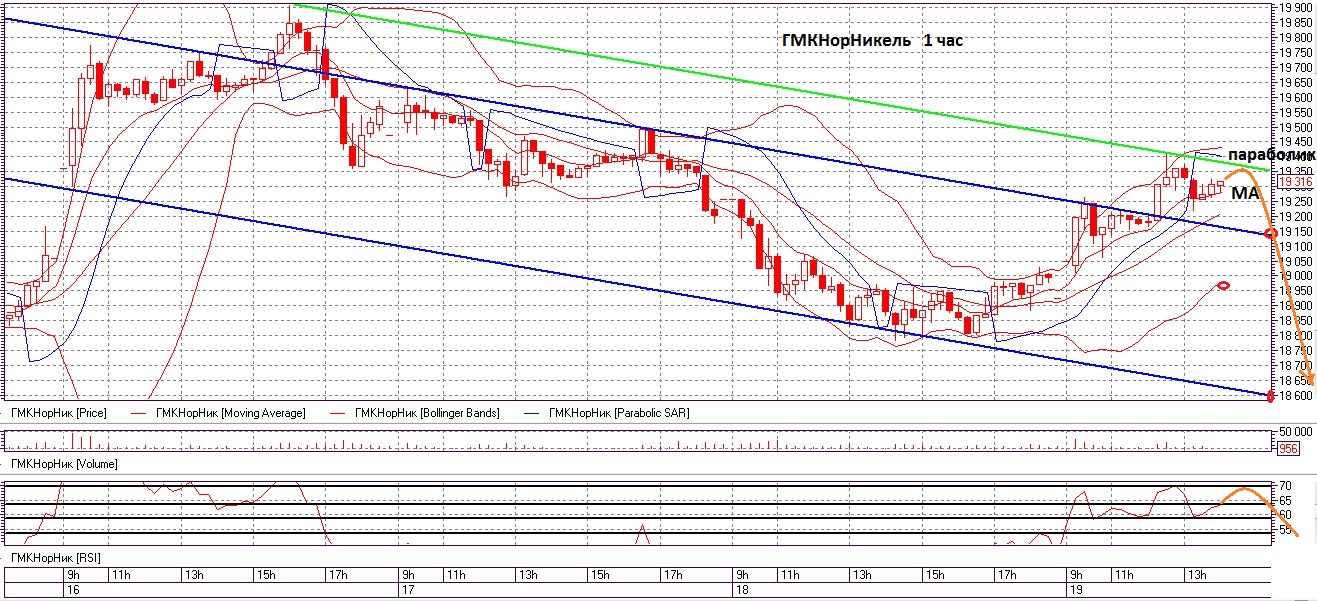Click the ГМКНорНик [RSI] panel label
The width and height of the screenshot is (1317, 601).
pyautogui.click(x=55, y=556)
